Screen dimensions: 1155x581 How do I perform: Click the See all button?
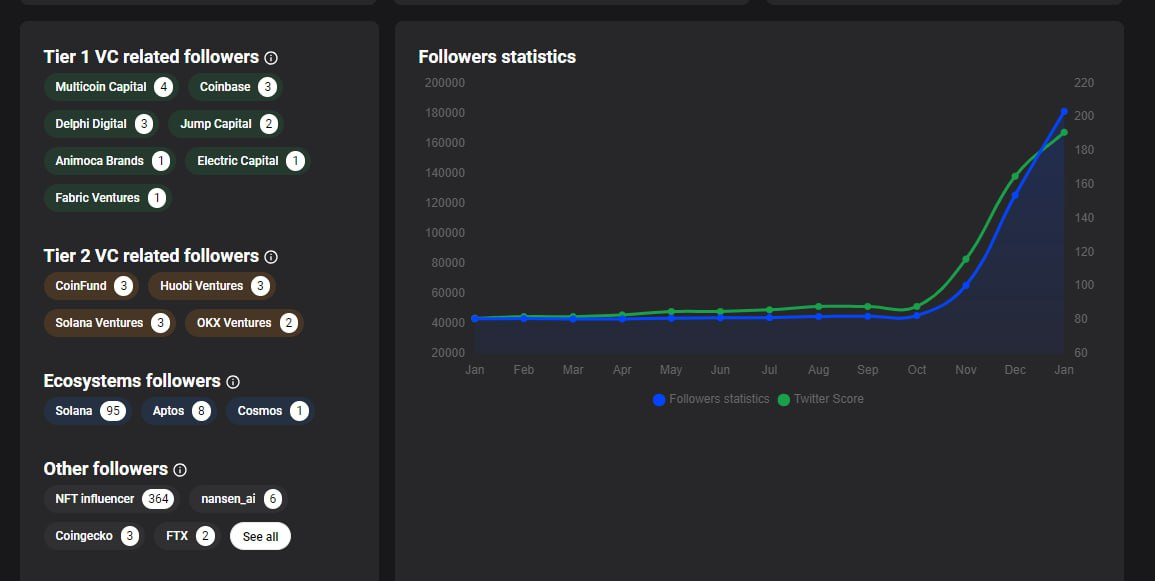[x=260, y=536]
